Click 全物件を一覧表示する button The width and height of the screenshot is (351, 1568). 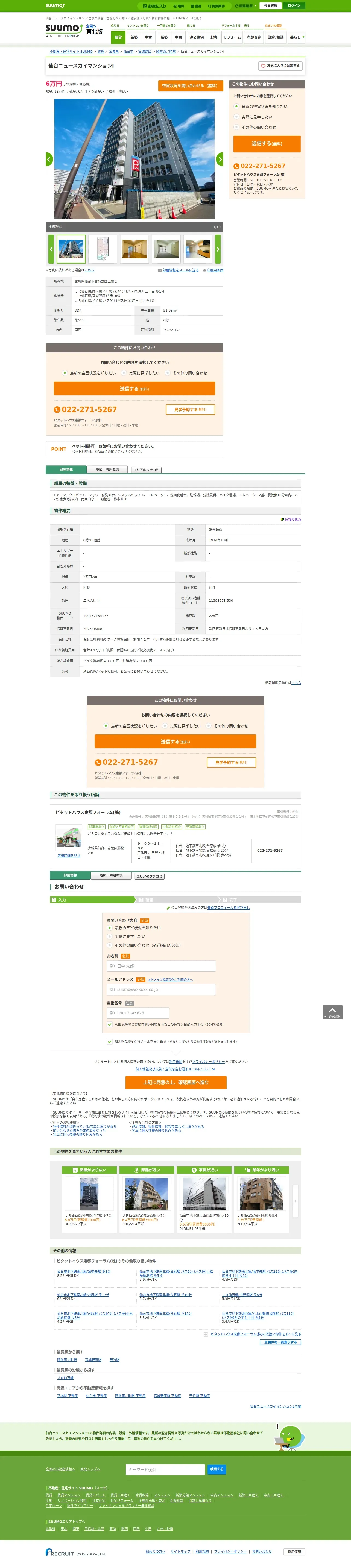[x=280, y=1342]
